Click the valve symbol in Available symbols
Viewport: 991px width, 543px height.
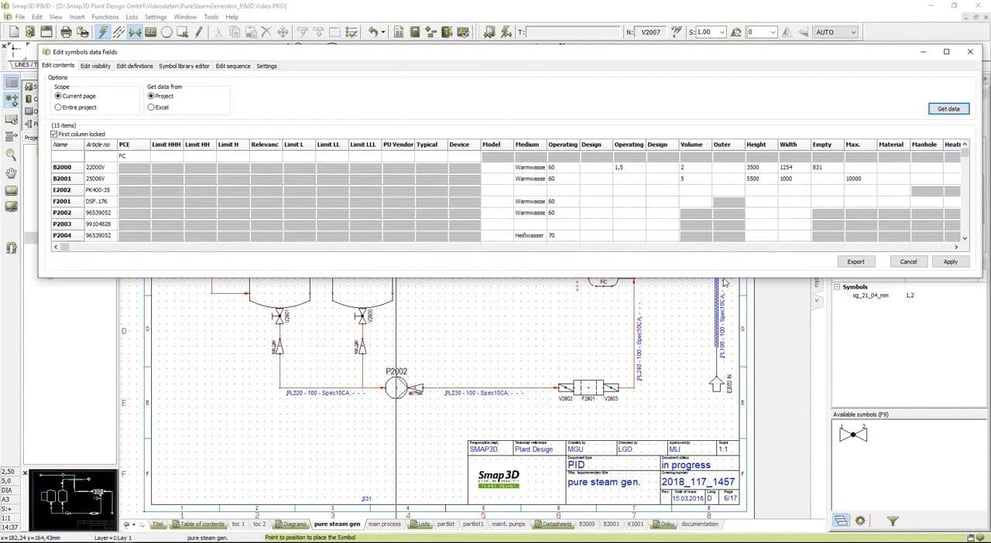(x=853, y=435)
